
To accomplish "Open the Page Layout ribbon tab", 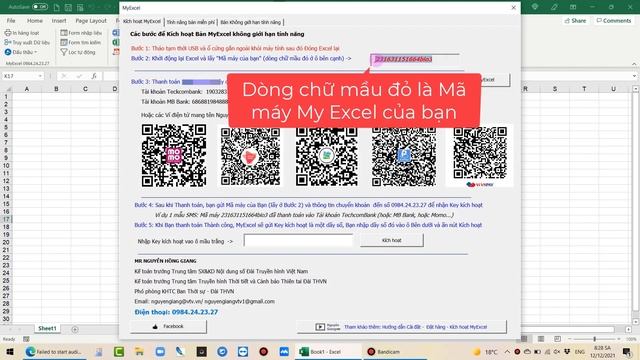I will [x=91, y=20].
